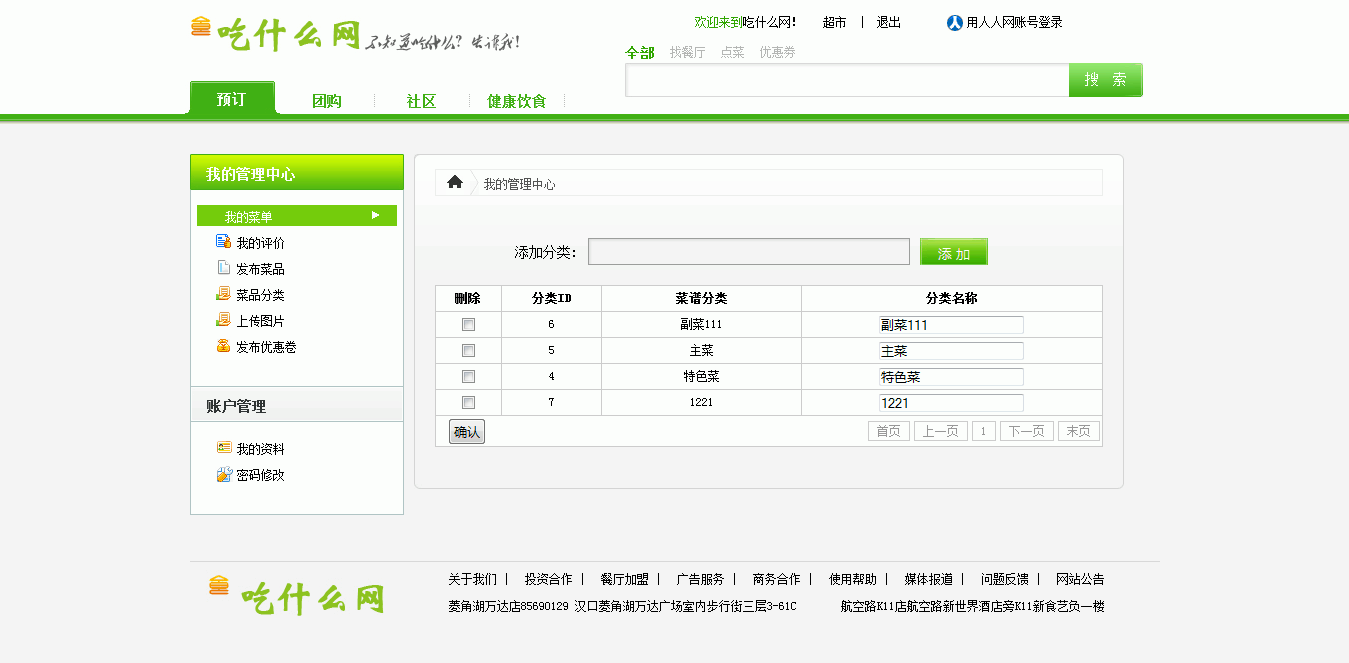Select the 找餐厅 search filter

tap(687, 52)
